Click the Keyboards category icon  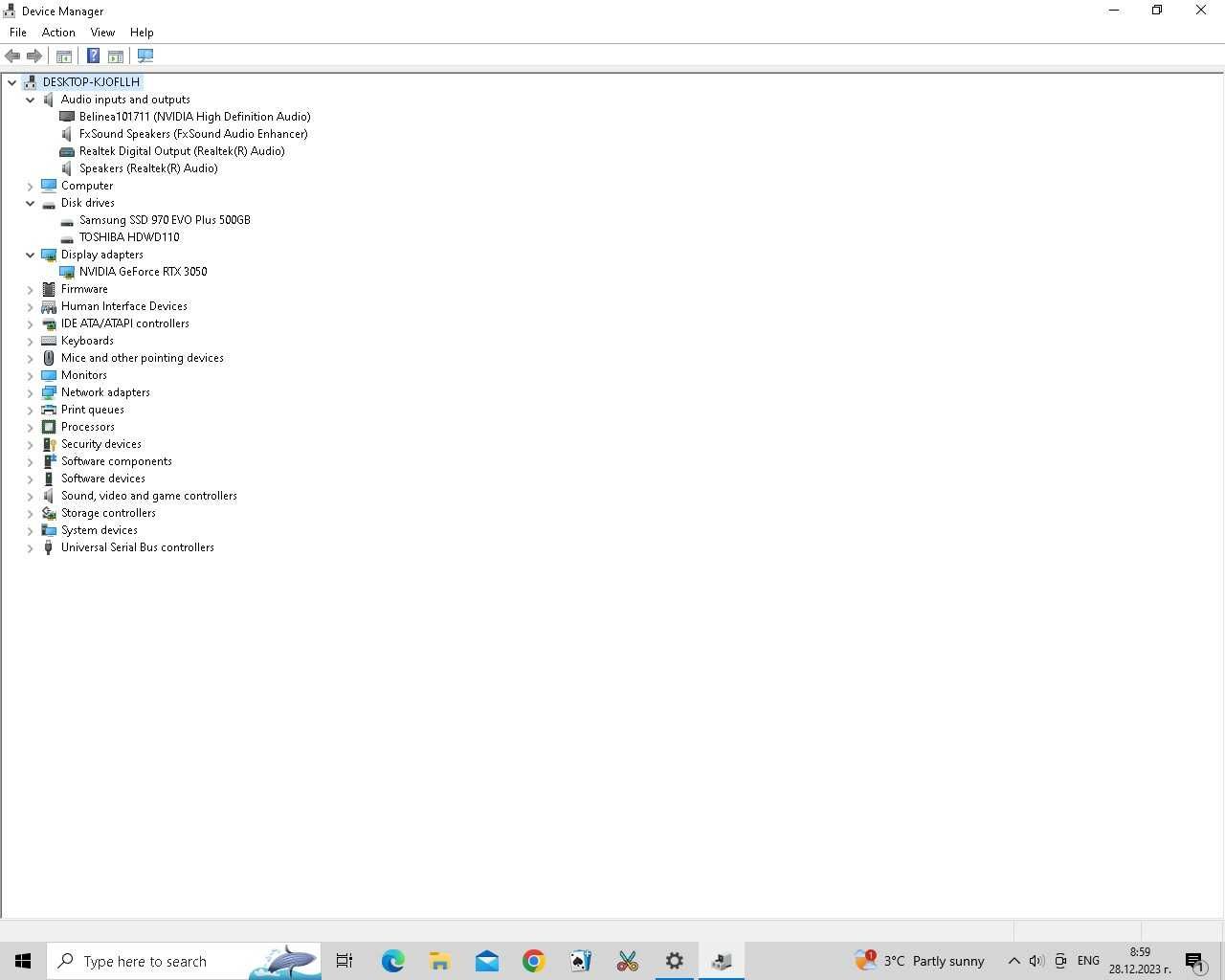coord(49,341)
